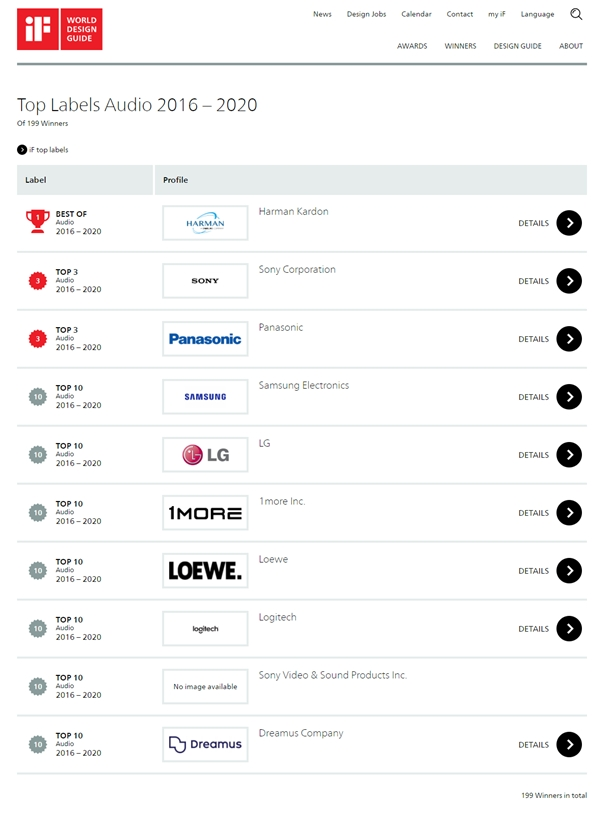The width and height of the screenshot is (600, 819).
Task: Click the Harman Kardon details arrow
Action: click(x=568, y=223)
